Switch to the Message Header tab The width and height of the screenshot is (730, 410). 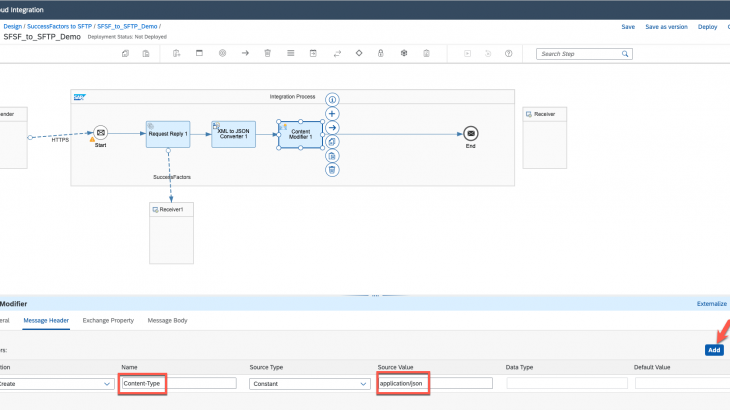point(46,320)
